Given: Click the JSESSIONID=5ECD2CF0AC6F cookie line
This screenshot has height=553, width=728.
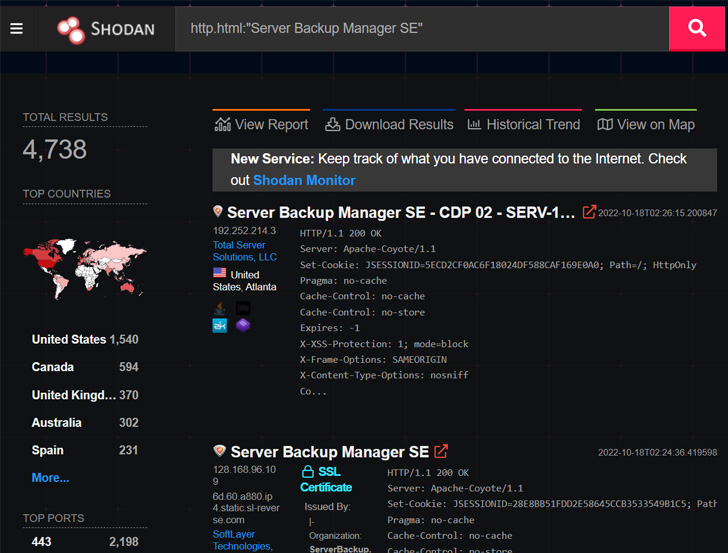Looking at the screenshot, I should click(498, 265).
